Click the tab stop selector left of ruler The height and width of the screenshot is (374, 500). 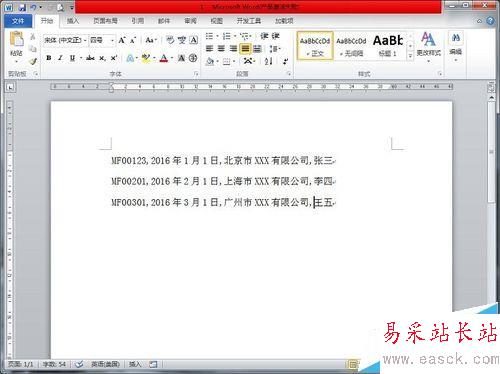tap(11, 87)
